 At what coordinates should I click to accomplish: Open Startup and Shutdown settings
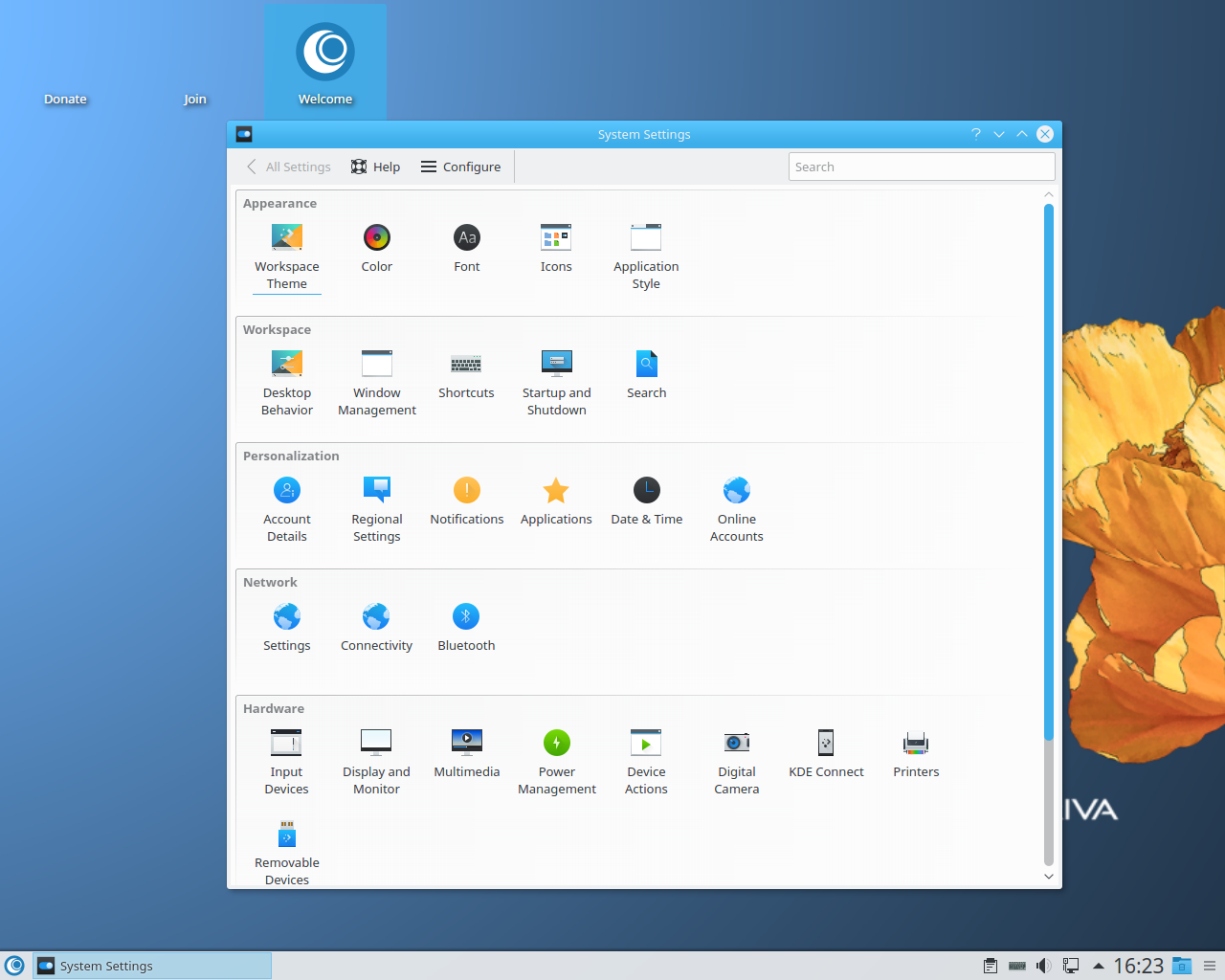click(x=556, y=383)
